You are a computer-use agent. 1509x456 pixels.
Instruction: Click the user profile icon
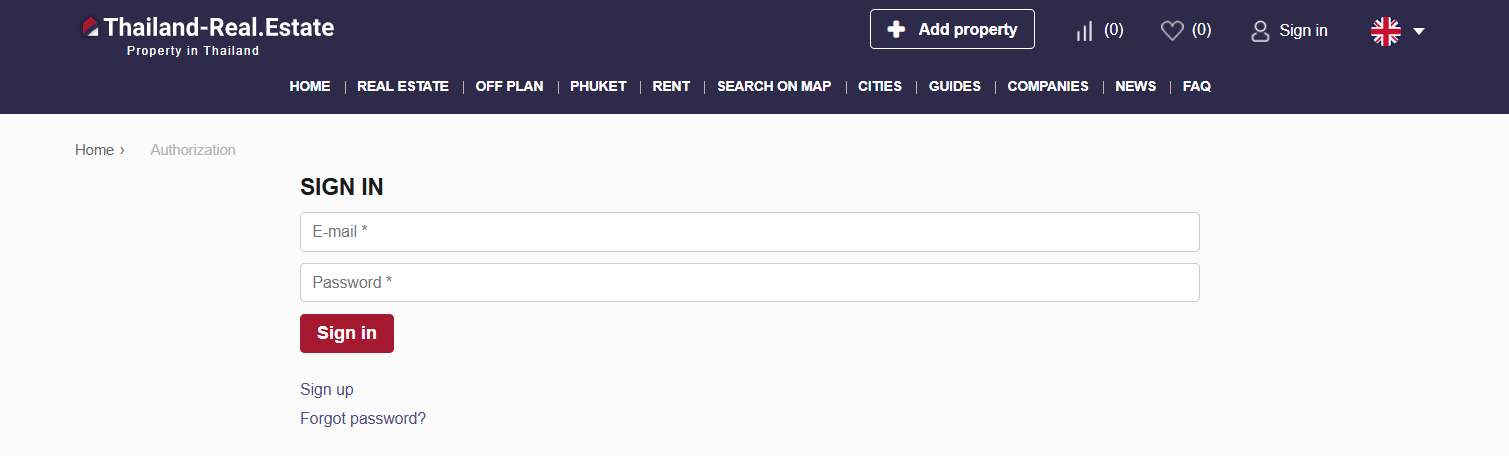(x=1260, y=31)
